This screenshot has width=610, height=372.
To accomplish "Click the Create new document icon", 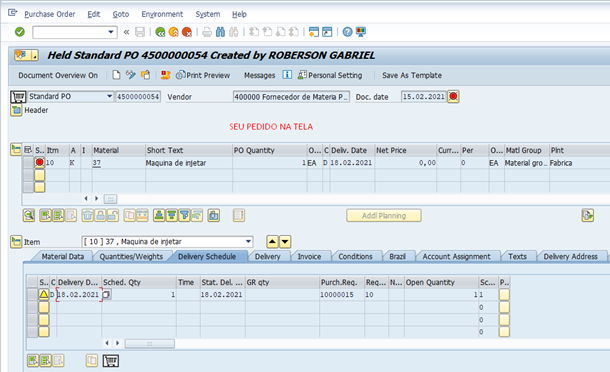I will (116, 75).
